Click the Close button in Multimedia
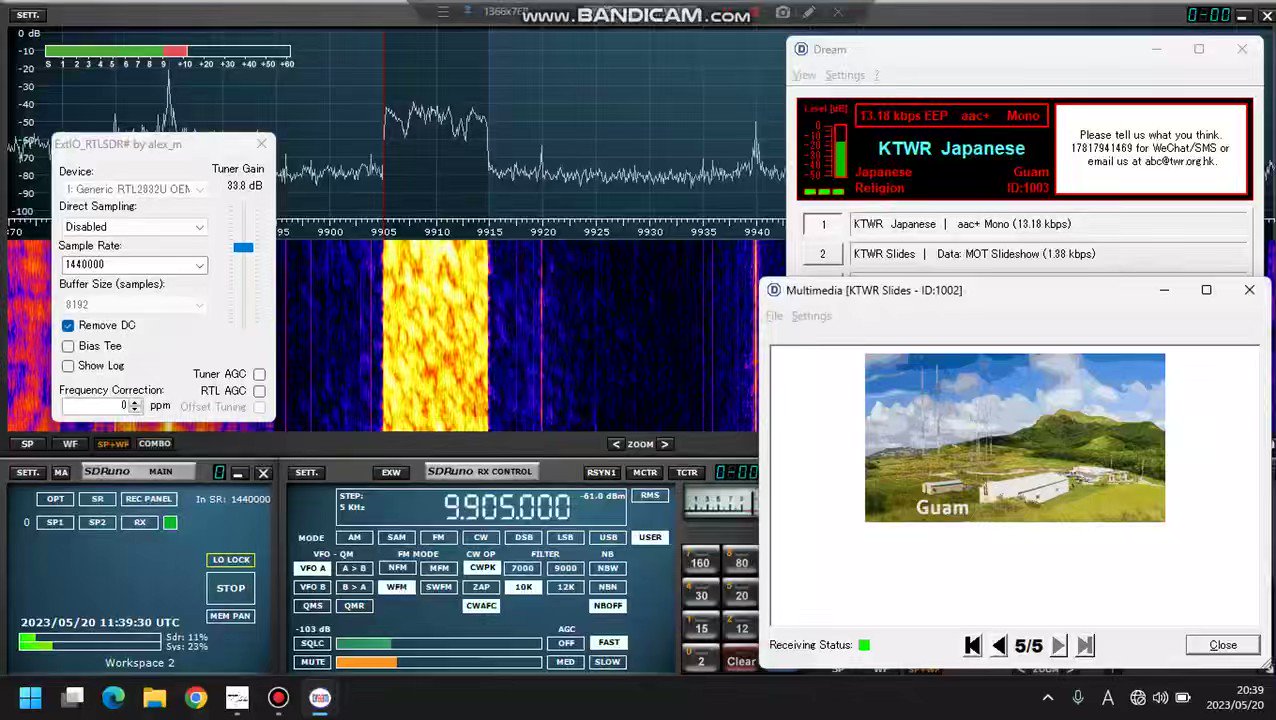 (1223, 645)
